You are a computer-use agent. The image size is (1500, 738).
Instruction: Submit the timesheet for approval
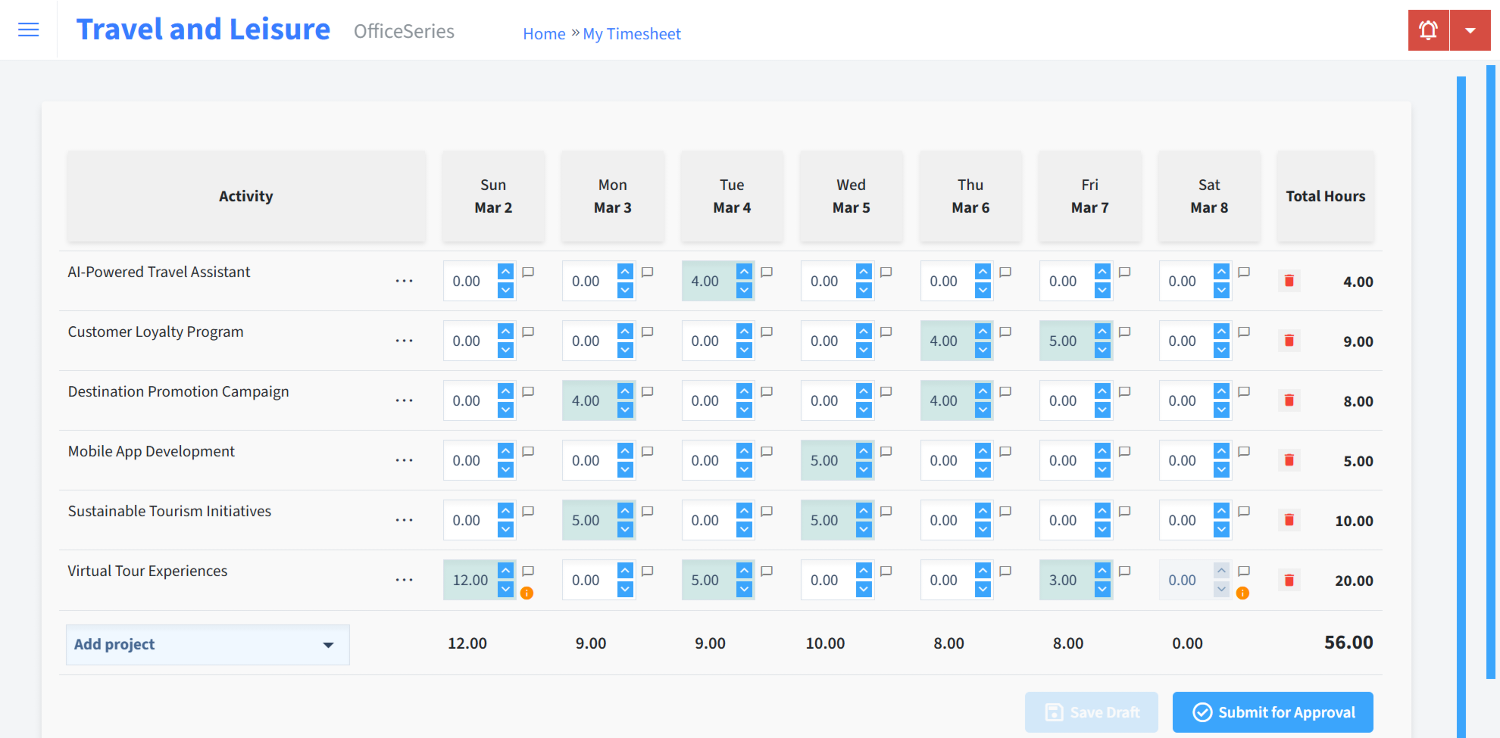[x=1272, y=712]
